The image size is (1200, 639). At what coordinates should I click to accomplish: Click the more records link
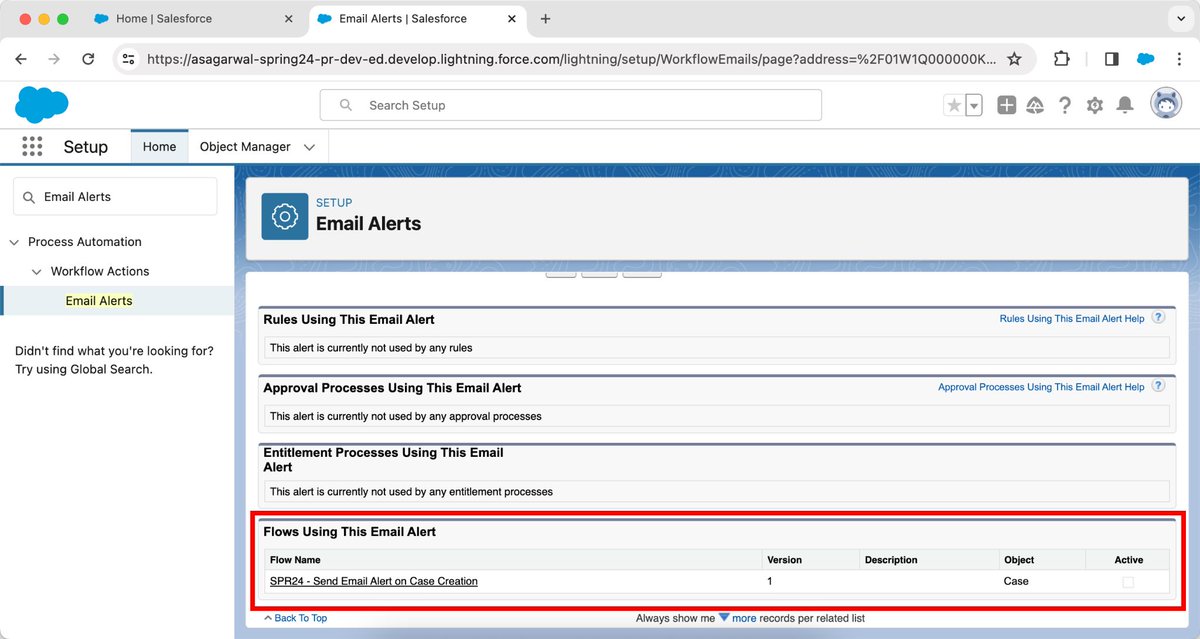(744, 618)
